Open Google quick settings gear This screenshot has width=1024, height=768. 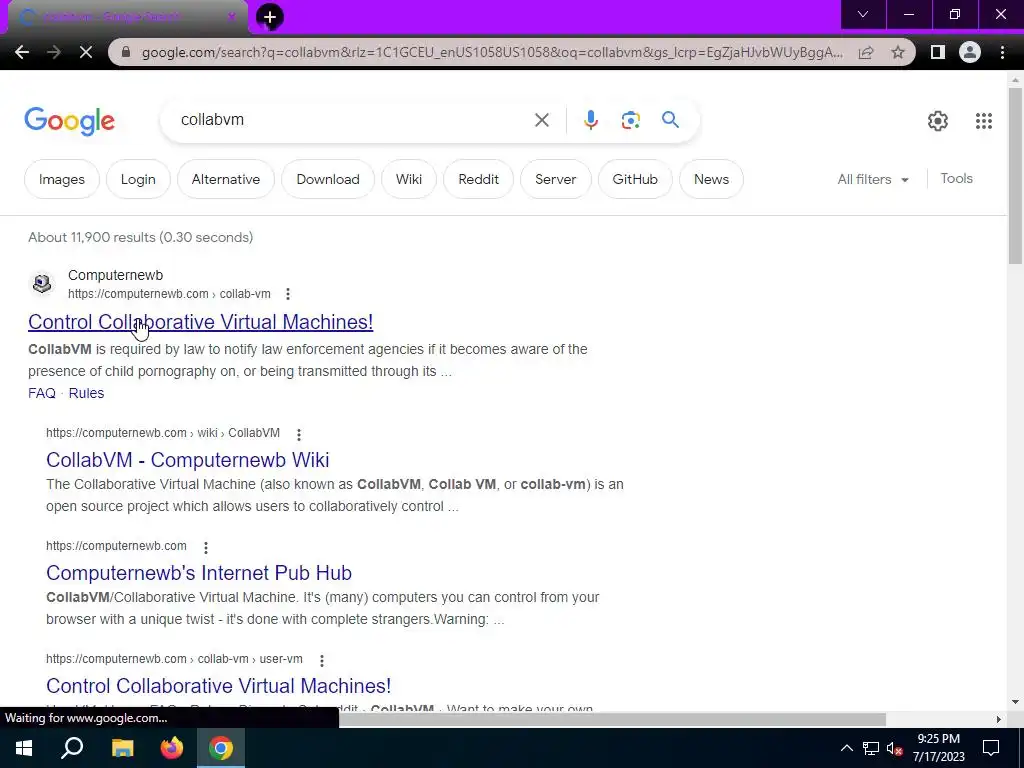(938, 121)
